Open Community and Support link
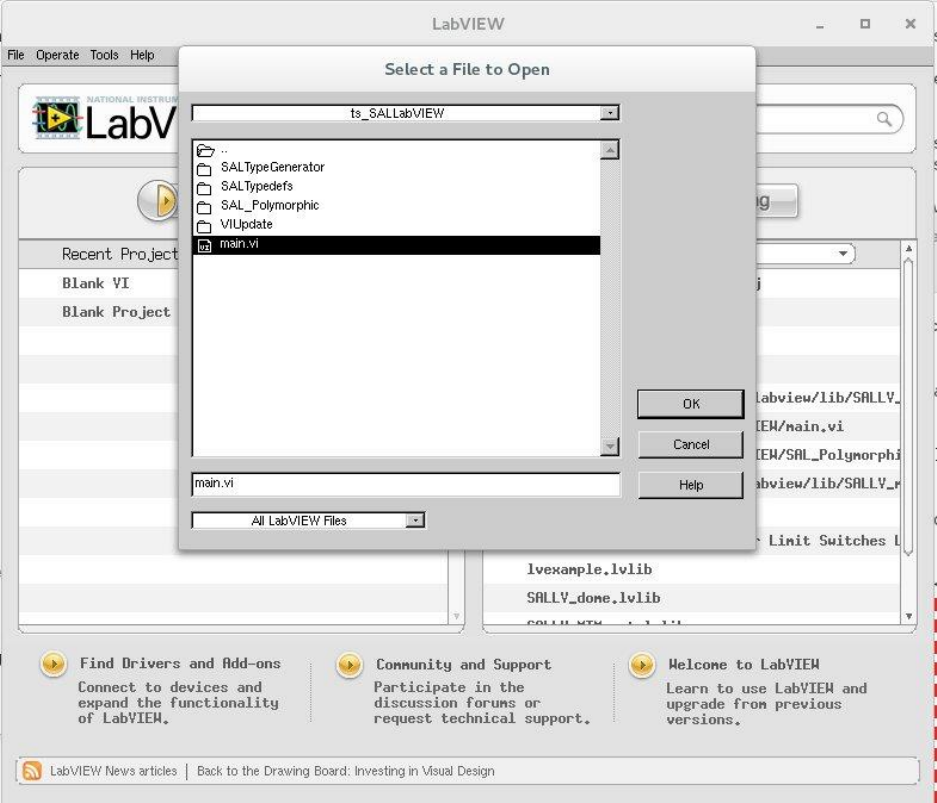 click(x=464, y=664)
